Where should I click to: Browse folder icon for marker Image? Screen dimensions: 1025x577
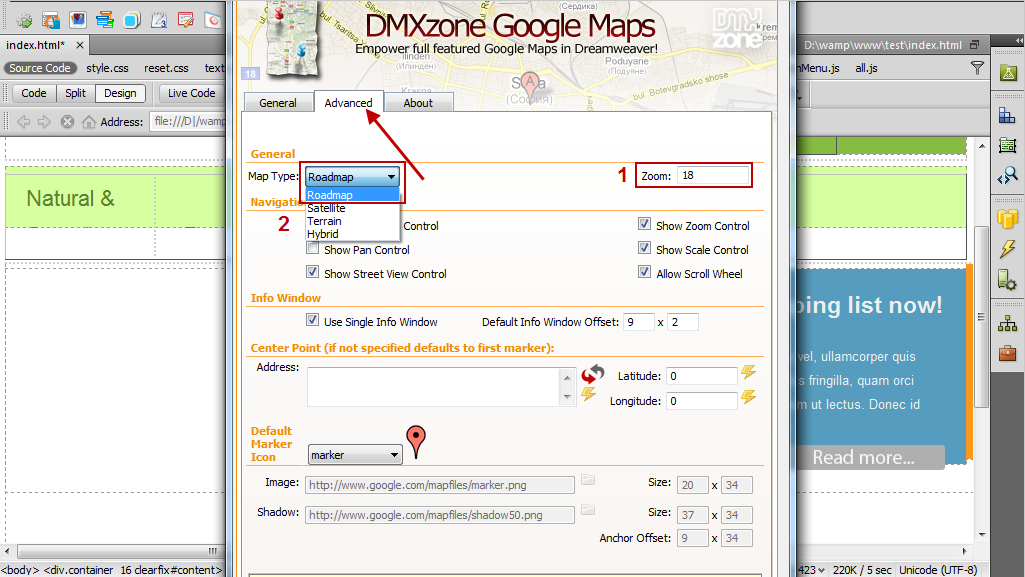588,480
